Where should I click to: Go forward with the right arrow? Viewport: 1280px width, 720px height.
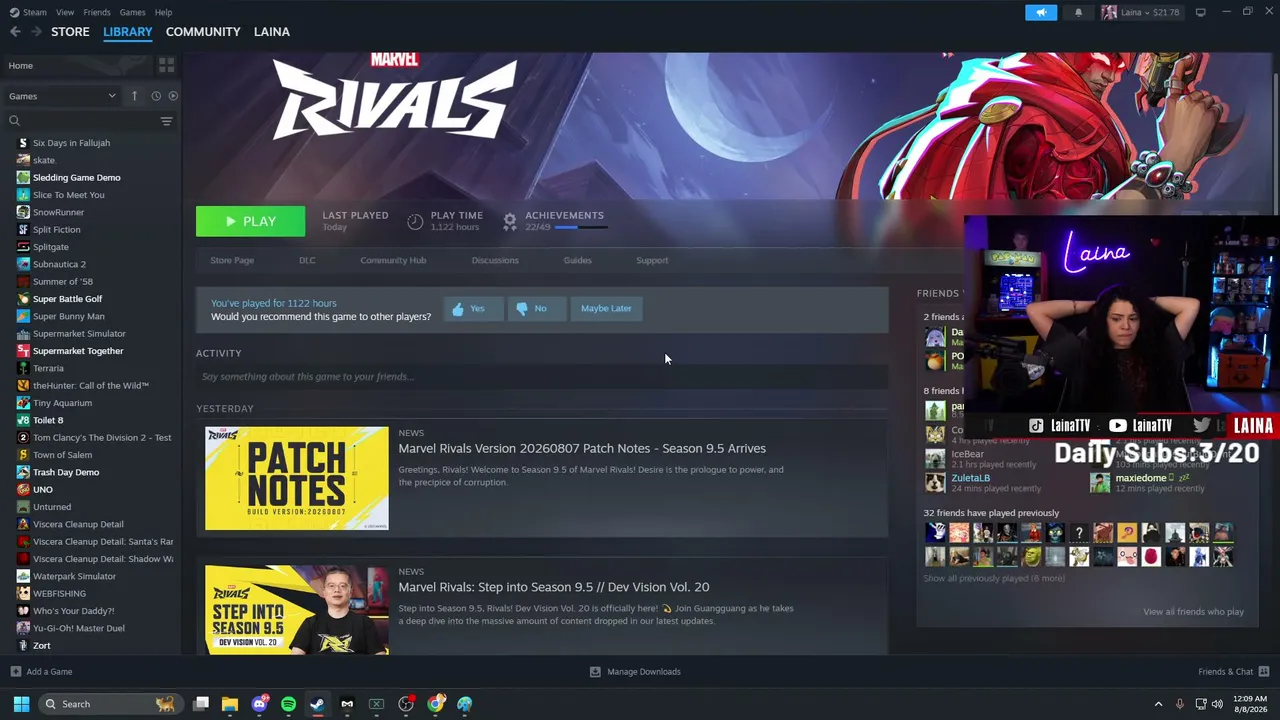pyautogui.click(x=37, y=32)
